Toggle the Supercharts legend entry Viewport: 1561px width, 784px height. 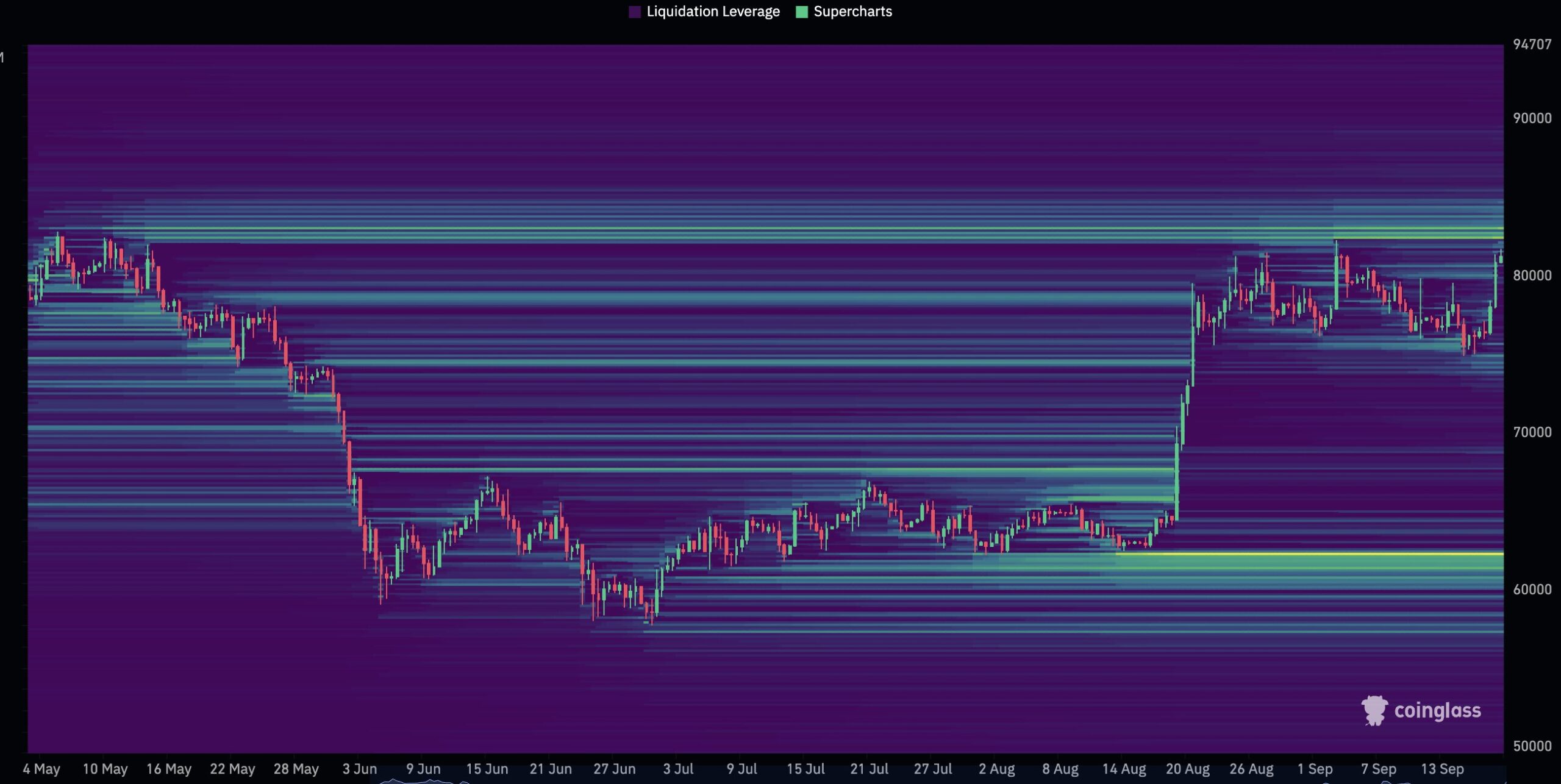844,12
